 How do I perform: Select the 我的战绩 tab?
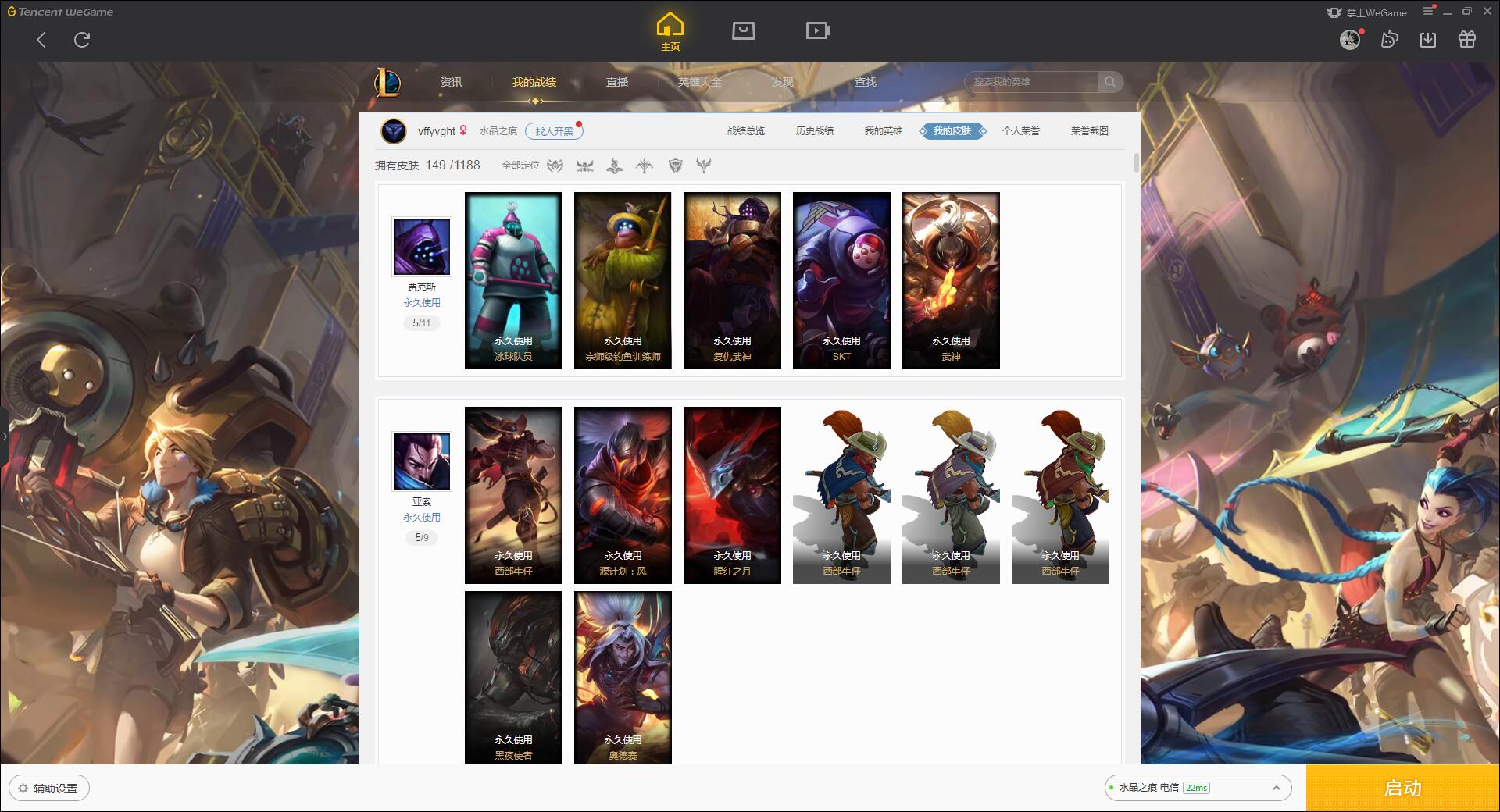(534, 82)
